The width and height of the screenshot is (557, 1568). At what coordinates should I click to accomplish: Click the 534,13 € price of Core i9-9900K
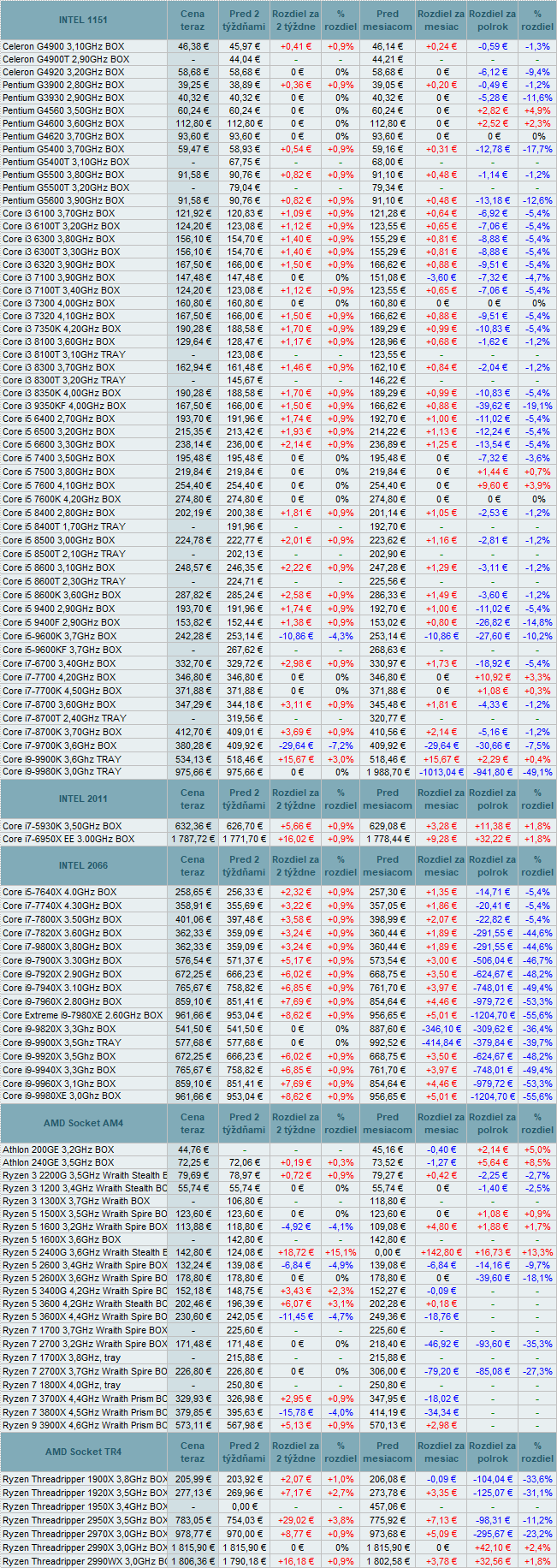pos(193,758)
